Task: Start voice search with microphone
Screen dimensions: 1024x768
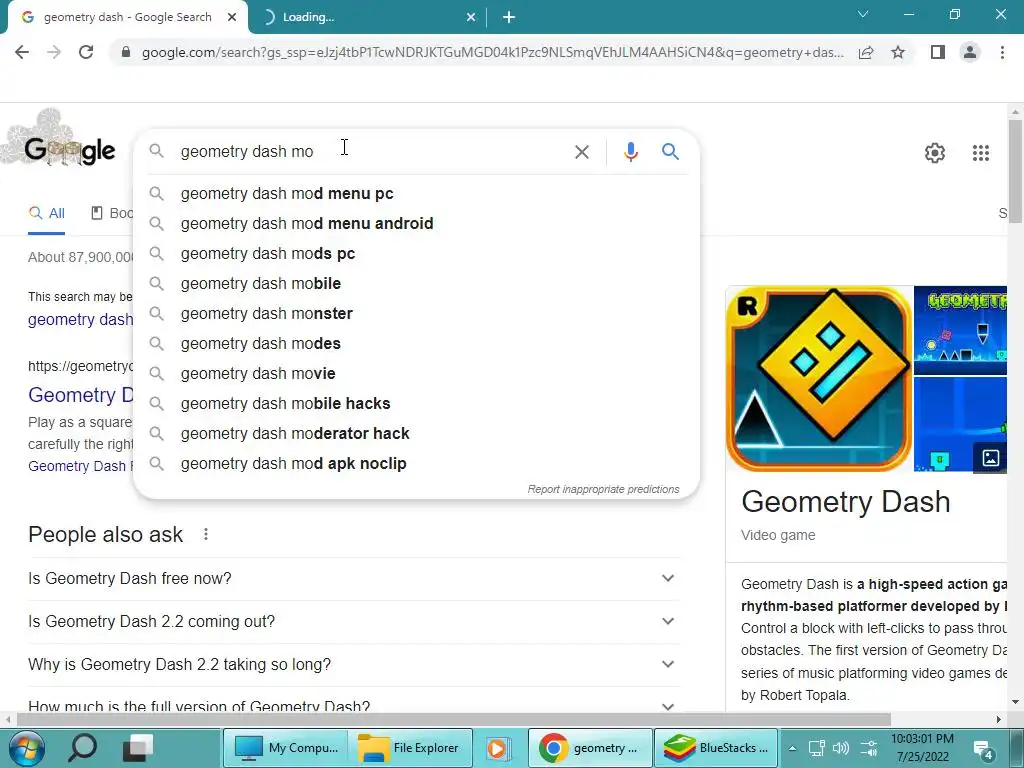Action: [630, 152]
